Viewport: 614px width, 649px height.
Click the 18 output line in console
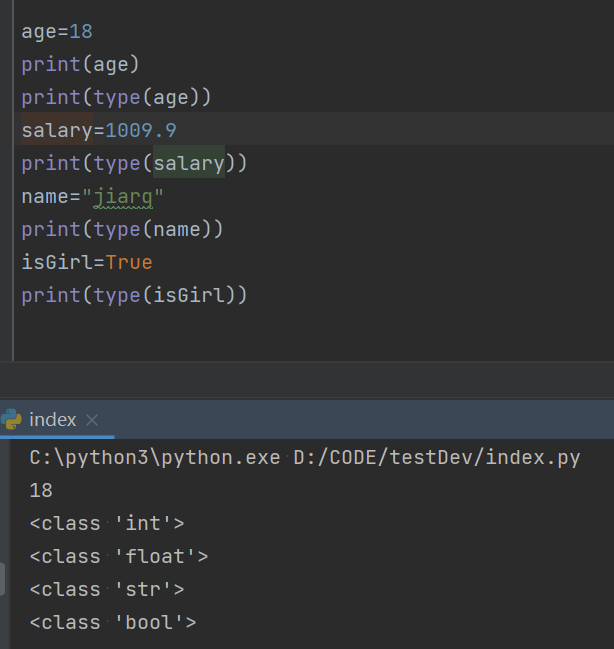tap(41, 491)
